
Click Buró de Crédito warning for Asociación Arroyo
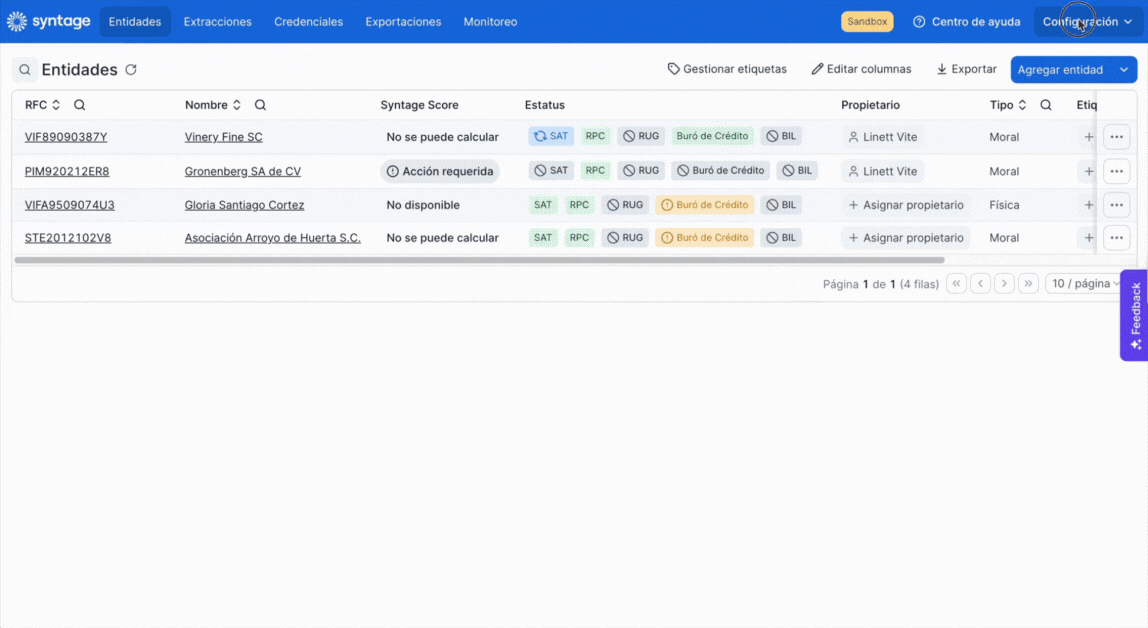point(704,238)
